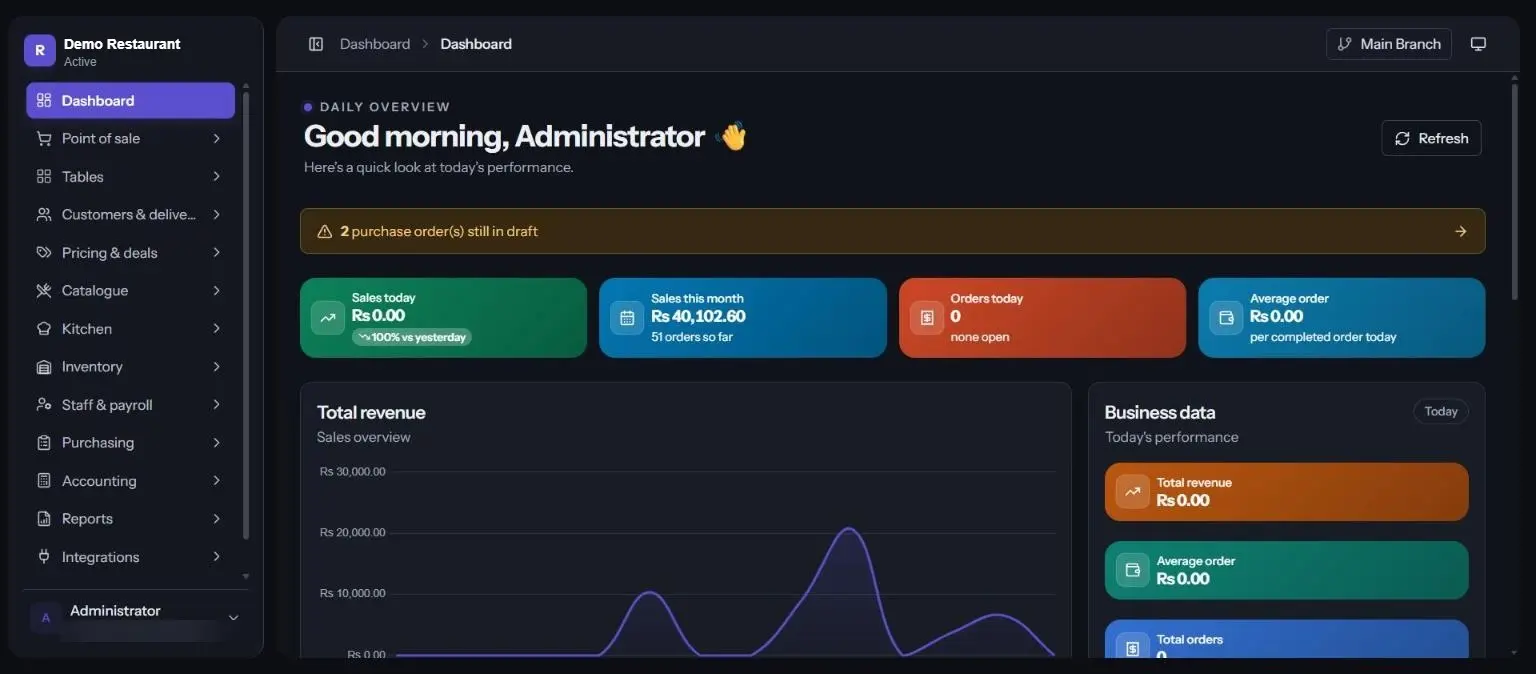Image resolution: width=1536 pixels, height=674 pixels.
Task: Click the Administrator avatar A icon
Action: click(45, 618)
